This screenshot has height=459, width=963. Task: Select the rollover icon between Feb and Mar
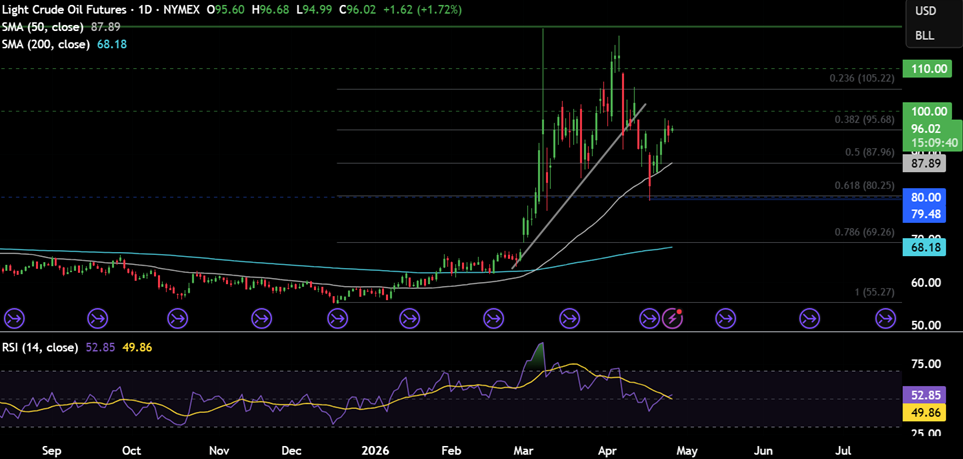click(x=493, y=318)
